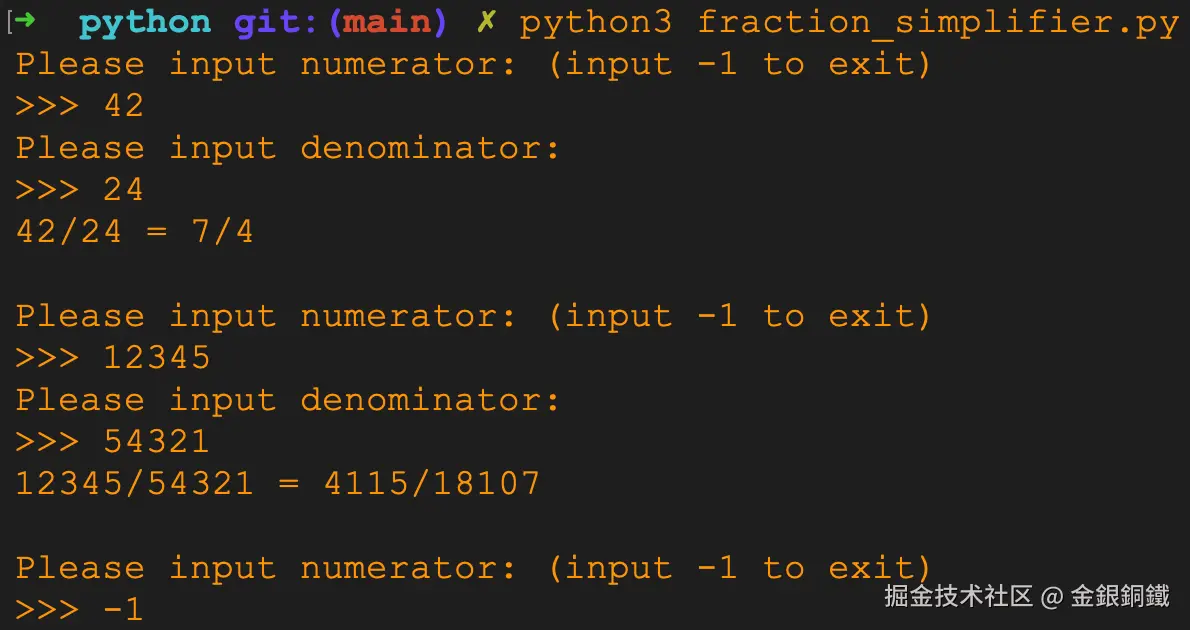The image size is (1190, 630).
Task: Click the '>>>' prompt before 54321
Action: (x=47, y=443)
